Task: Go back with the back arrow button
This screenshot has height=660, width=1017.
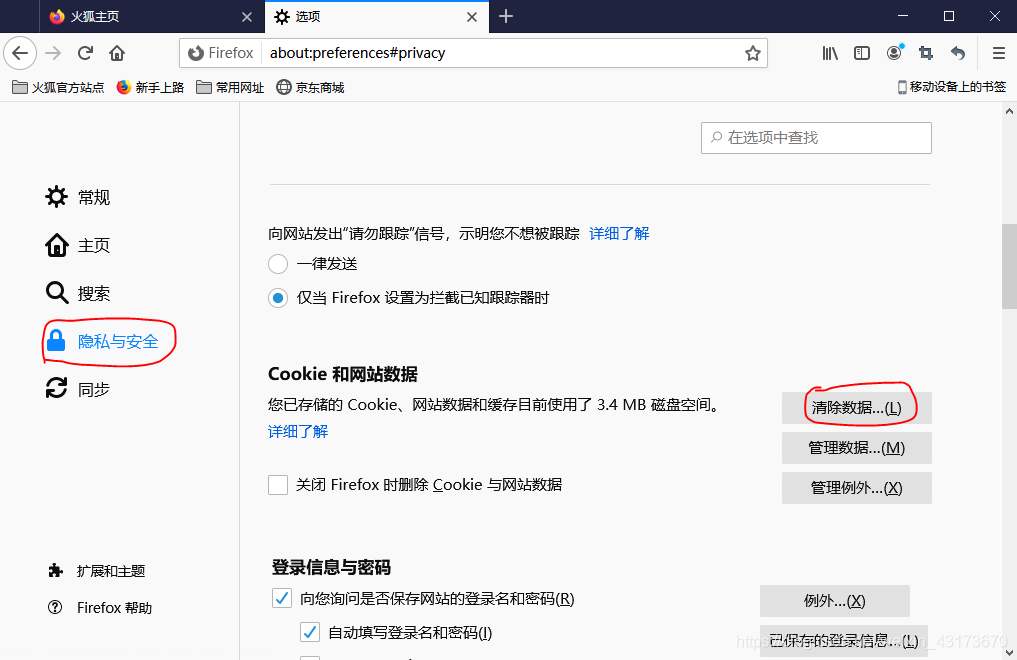Action: [20, 53]
